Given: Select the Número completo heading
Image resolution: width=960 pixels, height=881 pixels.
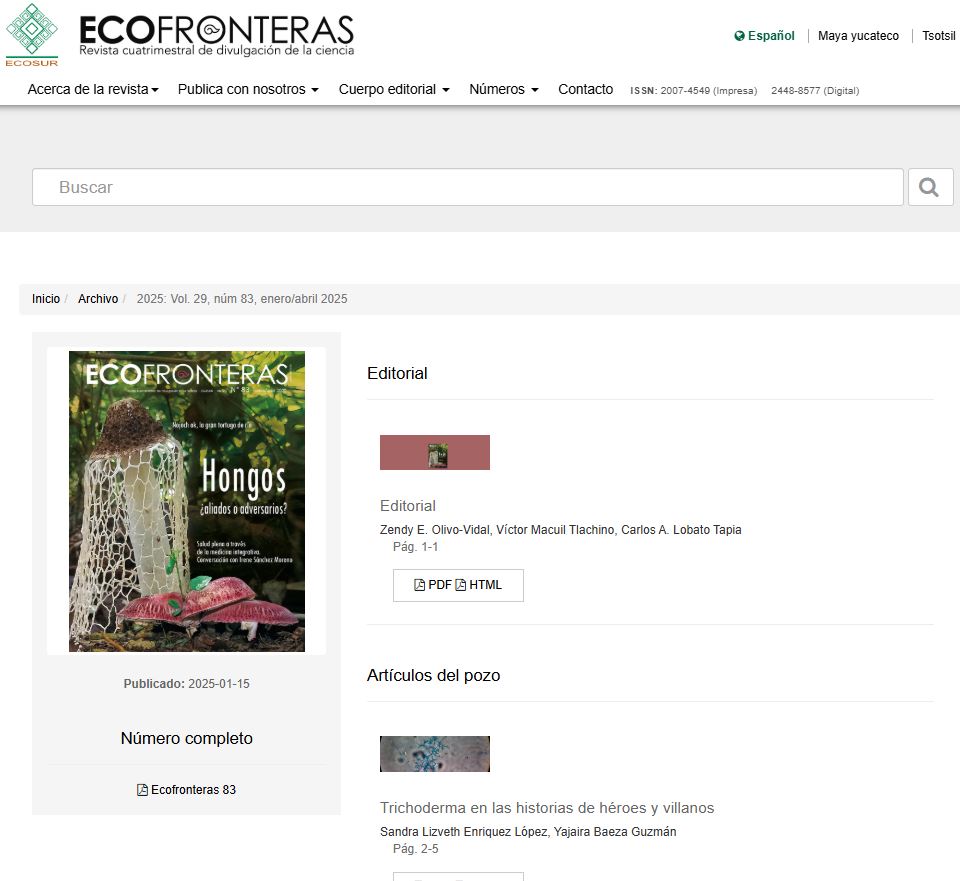Looking at the screenshot, I should 187,738.
